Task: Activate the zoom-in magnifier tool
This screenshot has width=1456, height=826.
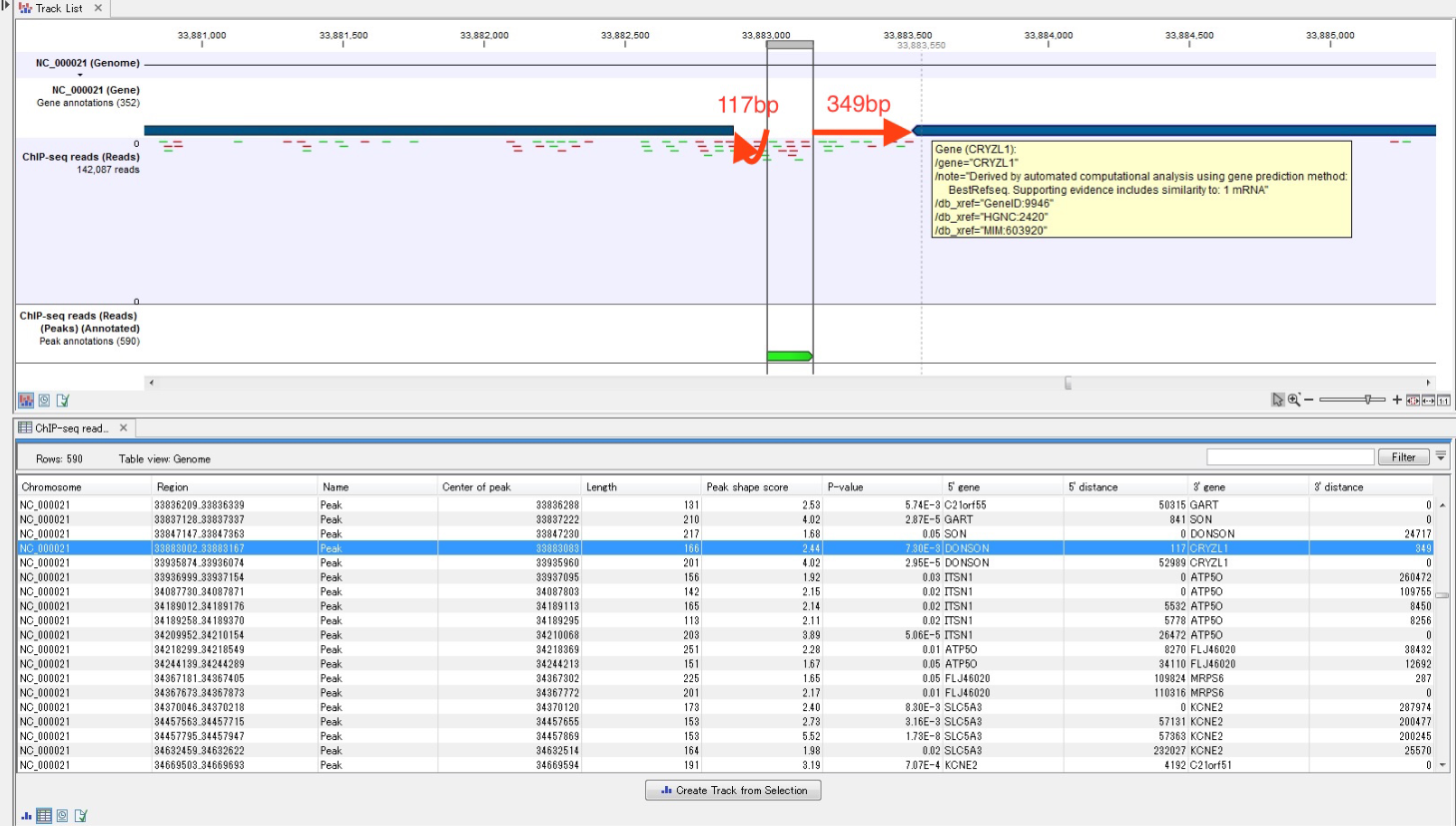Action: pos(1294,400)
